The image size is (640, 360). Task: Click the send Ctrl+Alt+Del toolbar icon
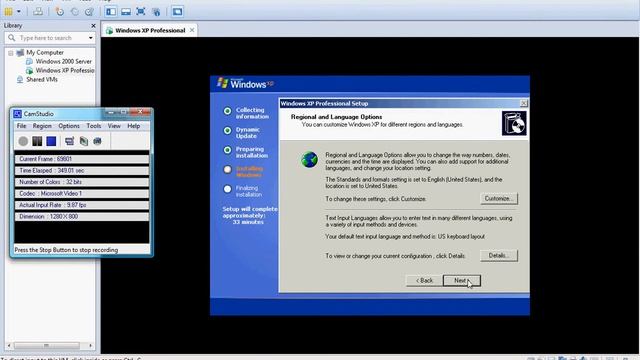38,11
